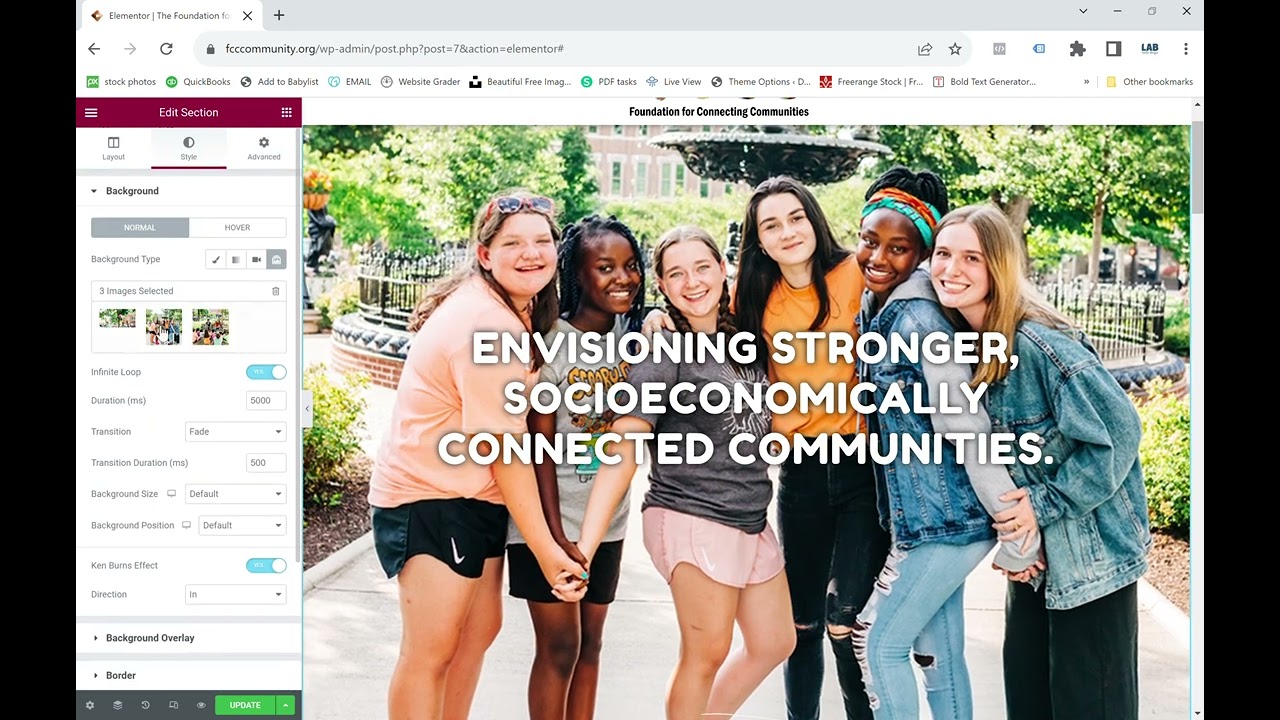Screen dimensions: 1280x720
Task: Open the Bold Text Generator bookmark
Action: pyautogui.click(x=984, y=82)
